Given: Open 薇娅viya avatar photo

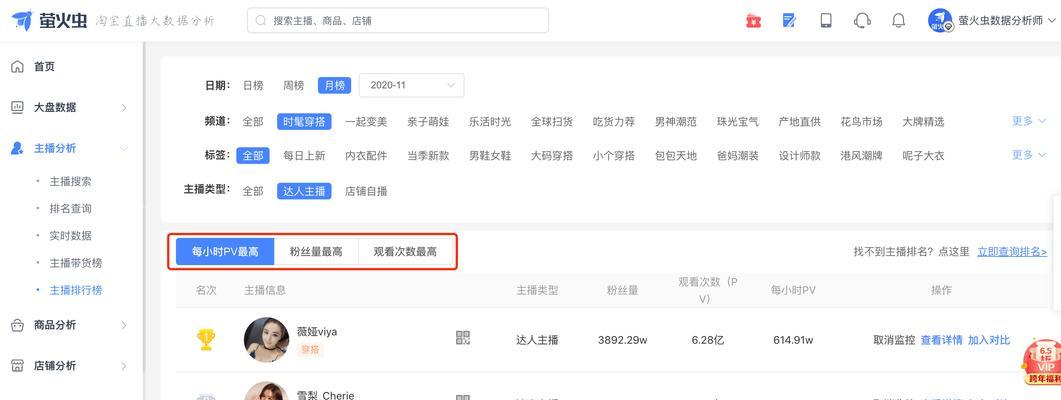Looking at the screenshot, I should click(266, 340).
